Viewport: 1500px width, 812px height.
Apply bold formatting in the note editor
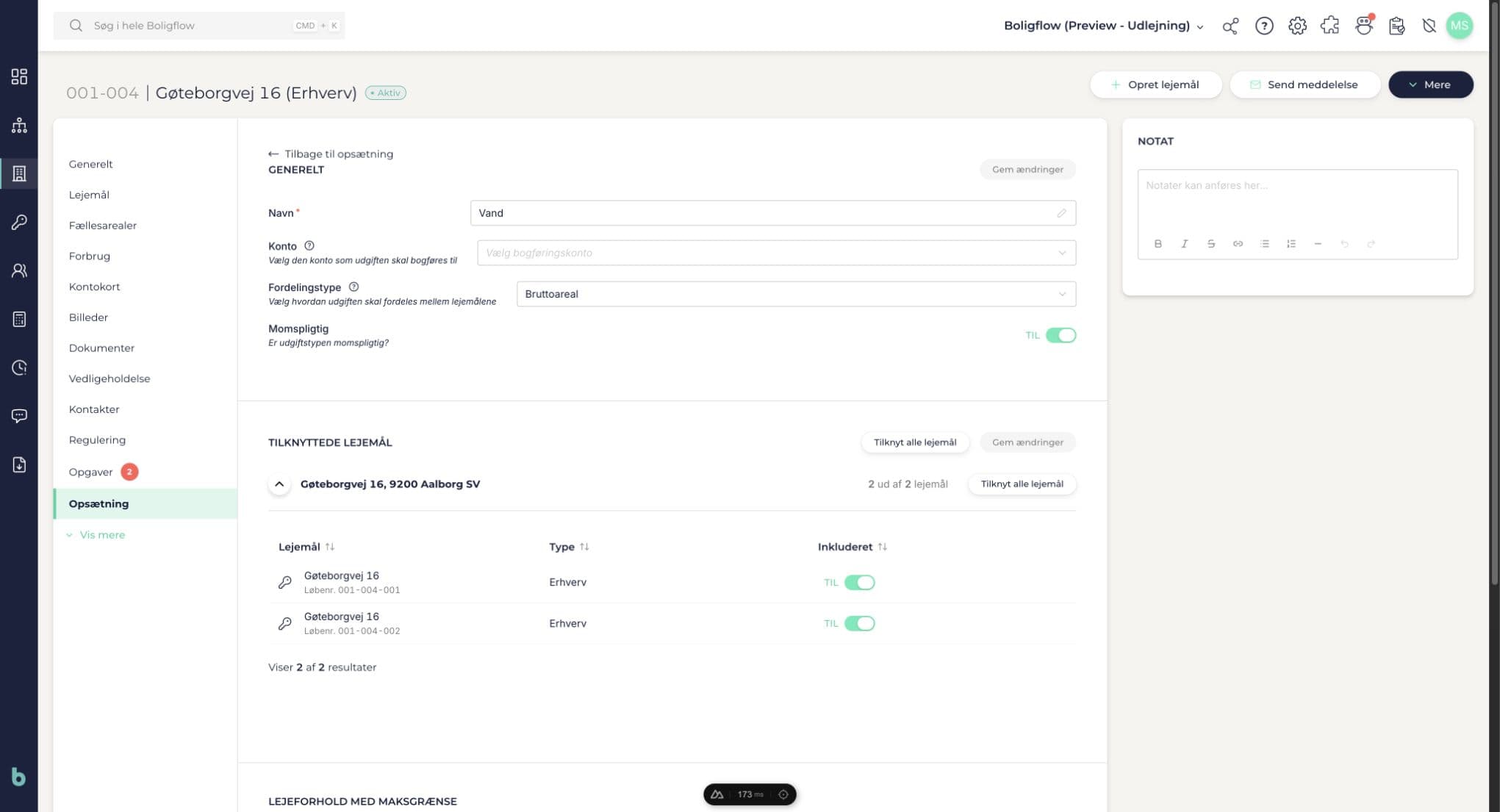(x=1158, y=244)
